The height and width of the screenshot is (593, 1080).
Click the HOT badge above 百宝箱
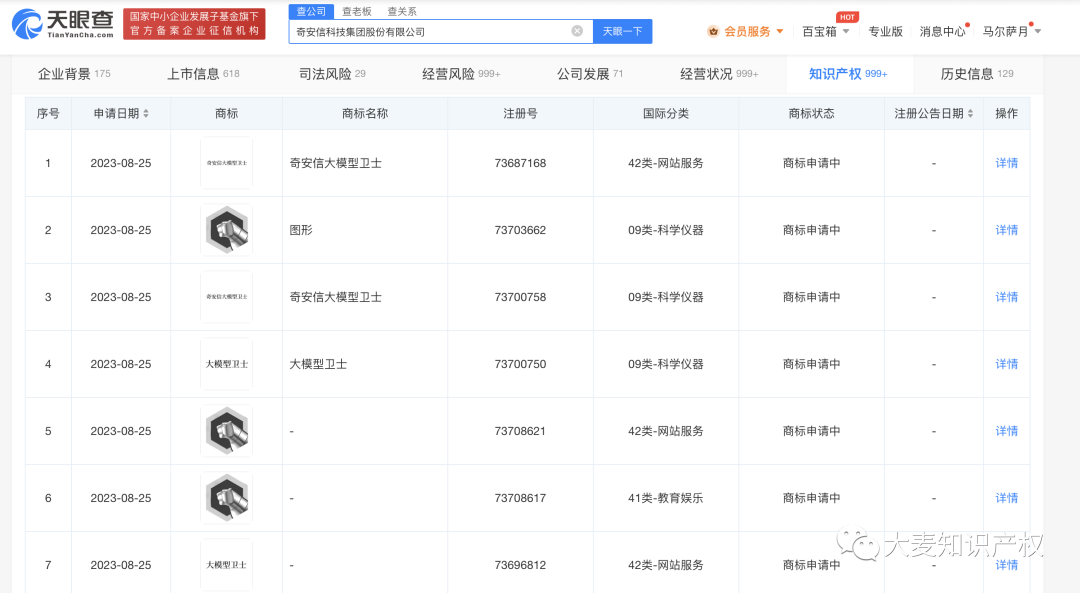[x=845, y=16]
